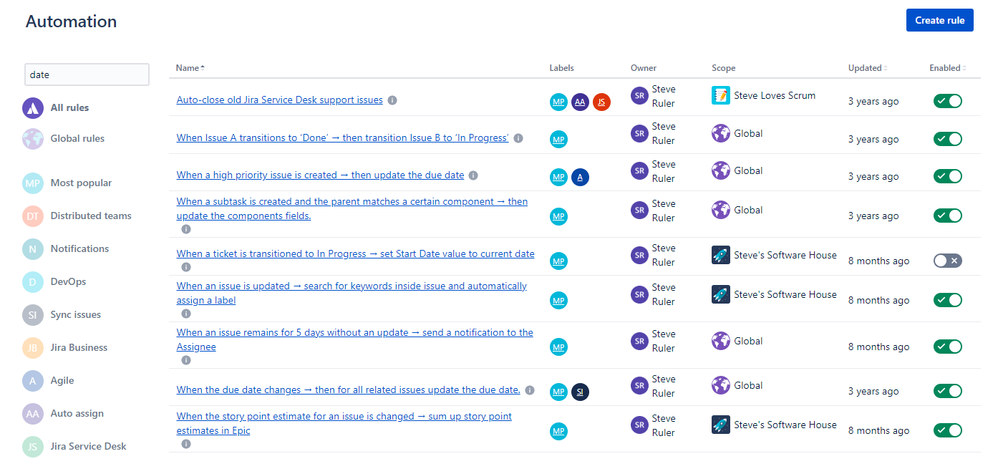The image size is (998, 464).
Task: Filter by Agile label
Action: pos(62,381)
